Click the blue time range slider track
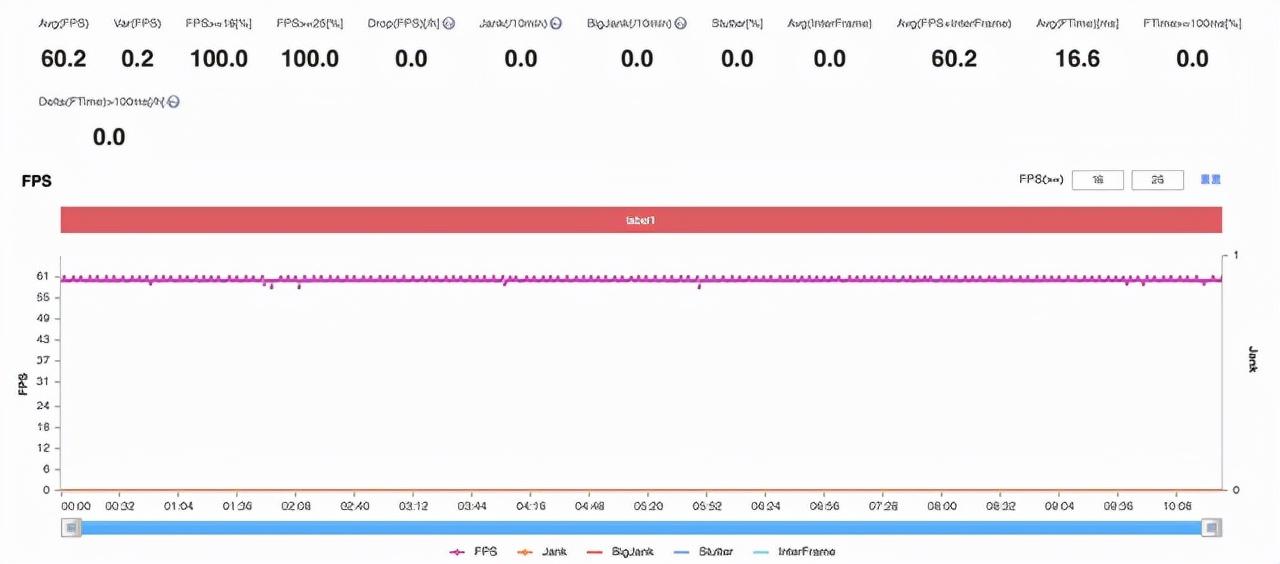 [640, 527]
